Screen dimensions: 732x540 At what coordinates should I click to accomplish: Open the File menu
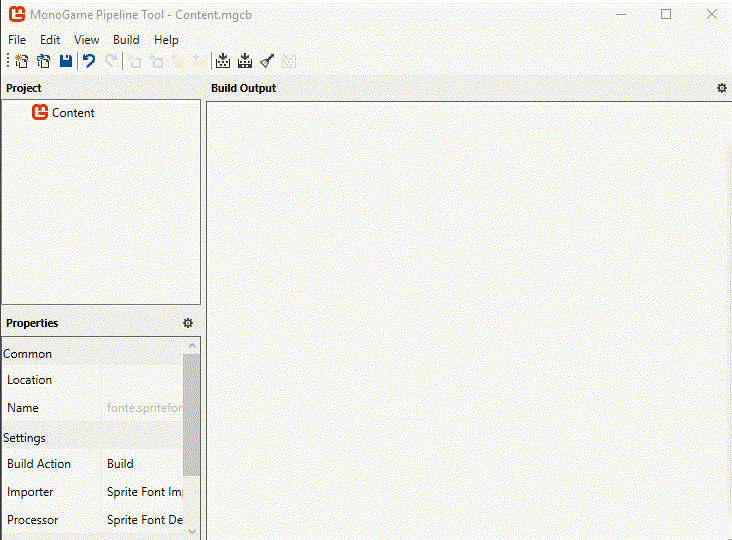(x=17, y=40)
